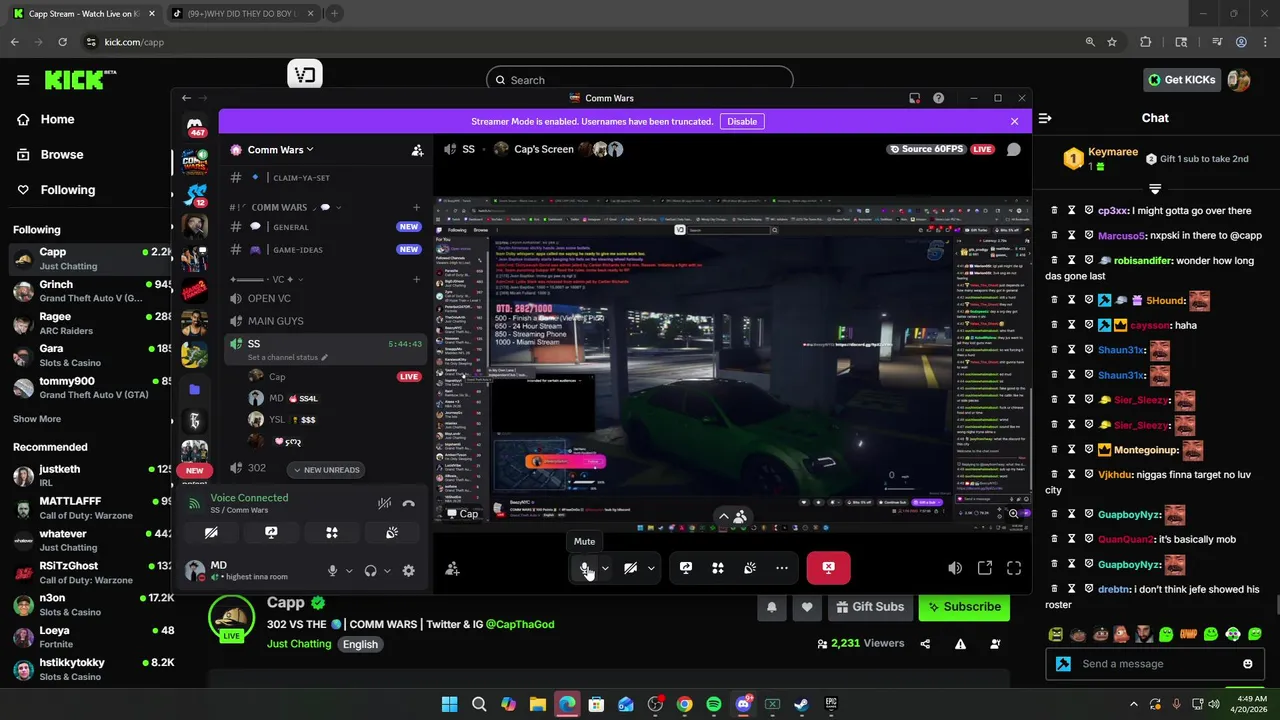Open Discord user settings gear

[408, 571]
